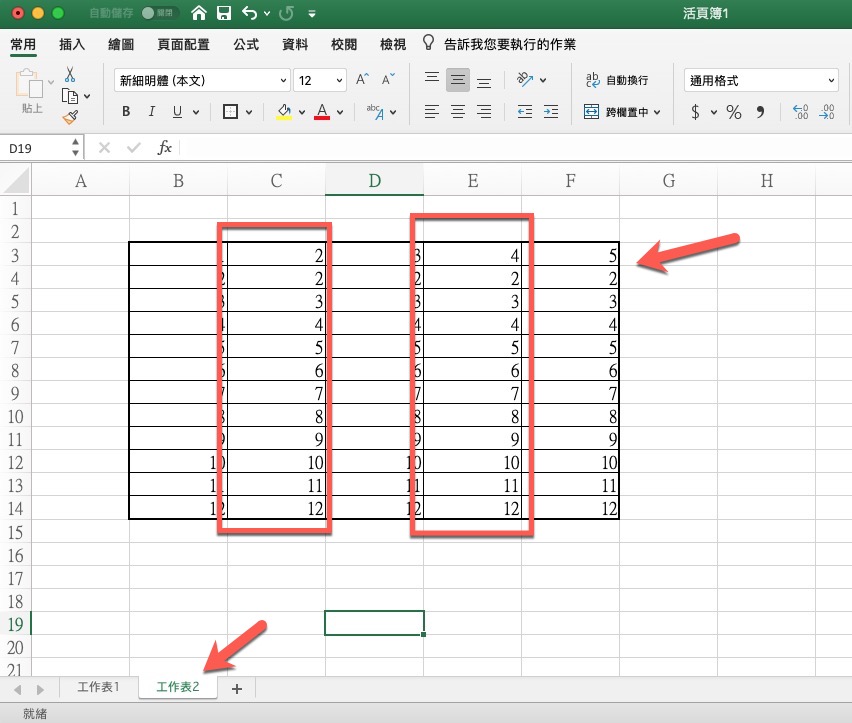The height and width of the screenshot is (723, 852).
Task: Open the 繪圖 ribbon tab
Action: tap(121, 44)
